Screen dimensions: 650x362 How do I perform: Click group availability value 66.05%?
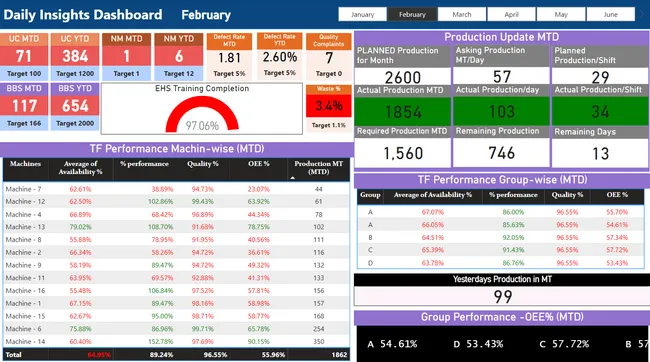tap(432, 225)
